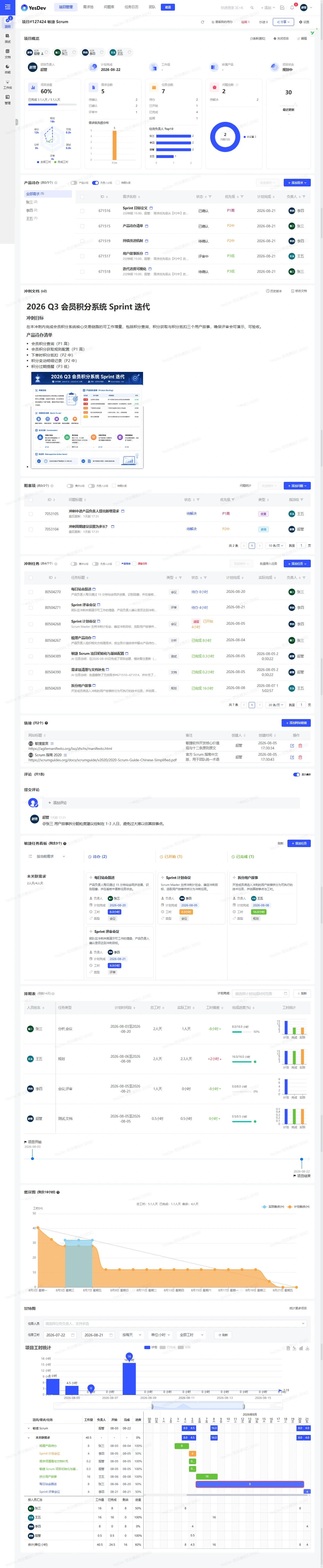
Task: Check the box for requirement 671518
Action: 82,271
